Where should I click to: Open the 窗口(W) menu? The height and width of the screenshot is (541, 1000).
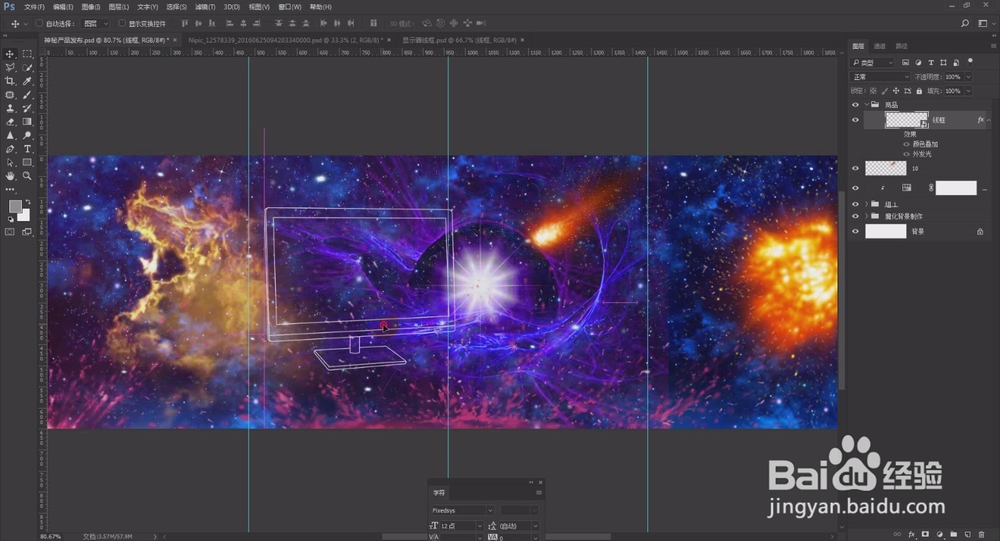(290, 7)
